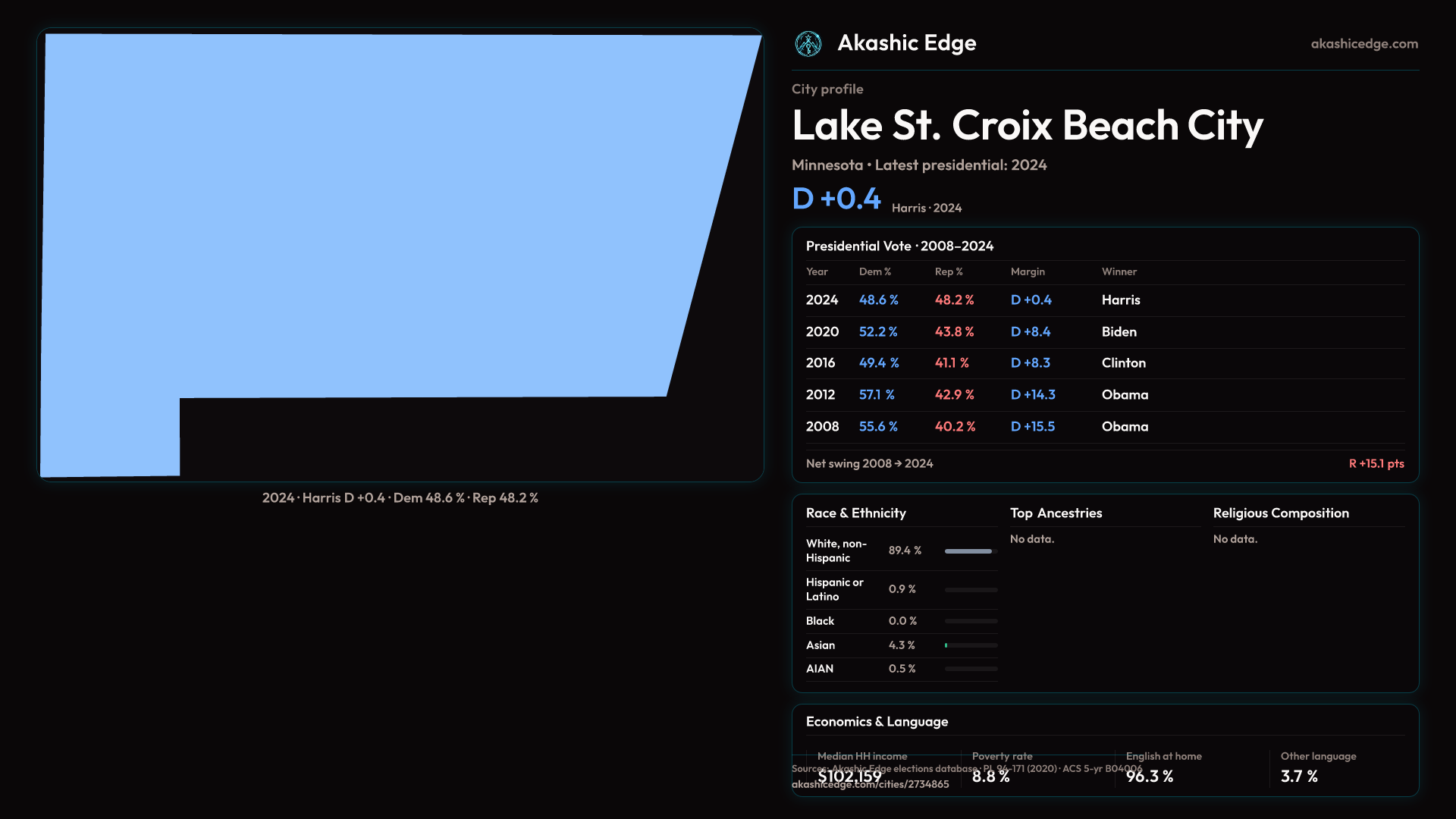The image size is (1456, 819).
Task: Click the Religious Composition section heading
Action: click(1280, 513)
